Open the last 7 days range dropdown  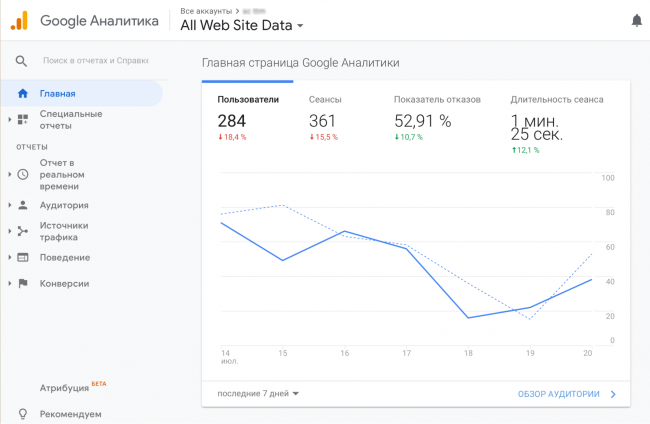(258, 394)
